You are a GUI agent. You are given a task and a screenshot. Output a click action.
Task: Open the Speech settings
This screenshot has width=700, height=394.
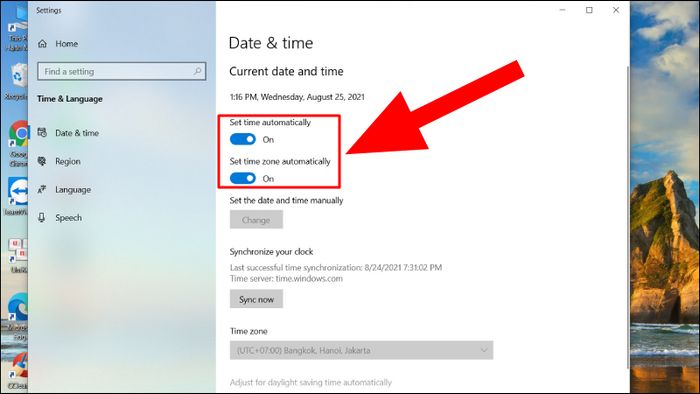click(x=68, y=218)
